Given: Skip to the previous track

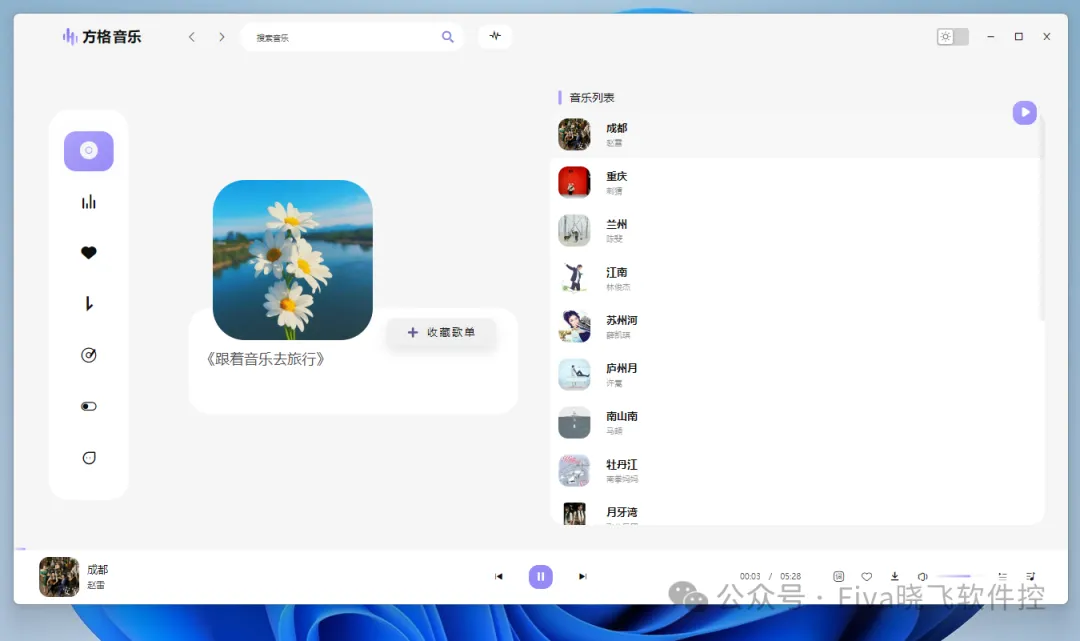Looking at the screenshot, I should [x=499, y=576].
